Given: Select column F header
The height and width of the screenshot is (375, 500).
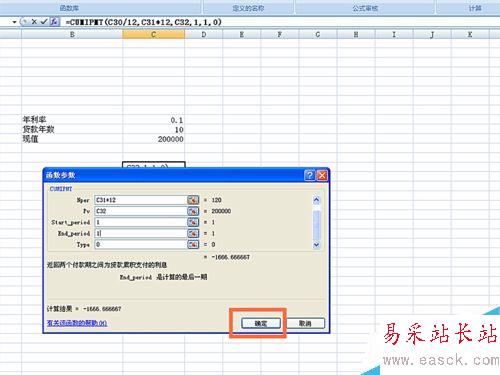Looking at the screenshot, I should pos(280,34).
